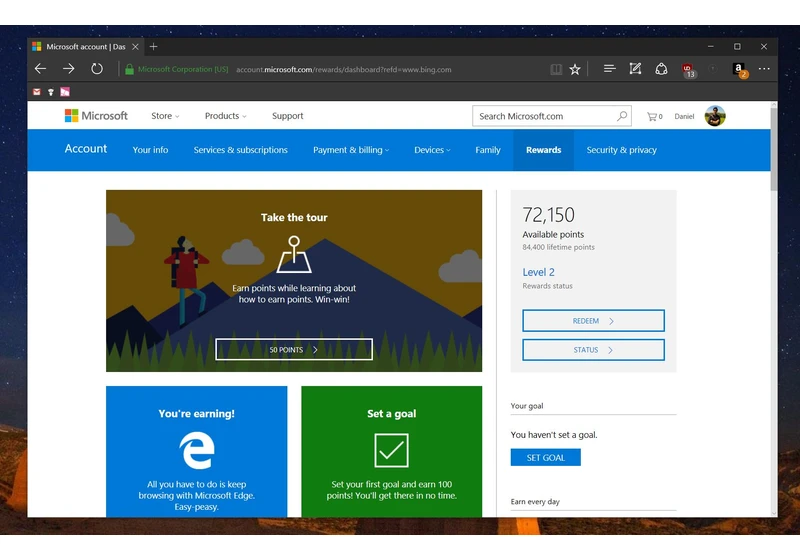This screenshot has width=800, height=560.
Task: Open Gmail favorites bar bookmark
Action: pos(37,92)
